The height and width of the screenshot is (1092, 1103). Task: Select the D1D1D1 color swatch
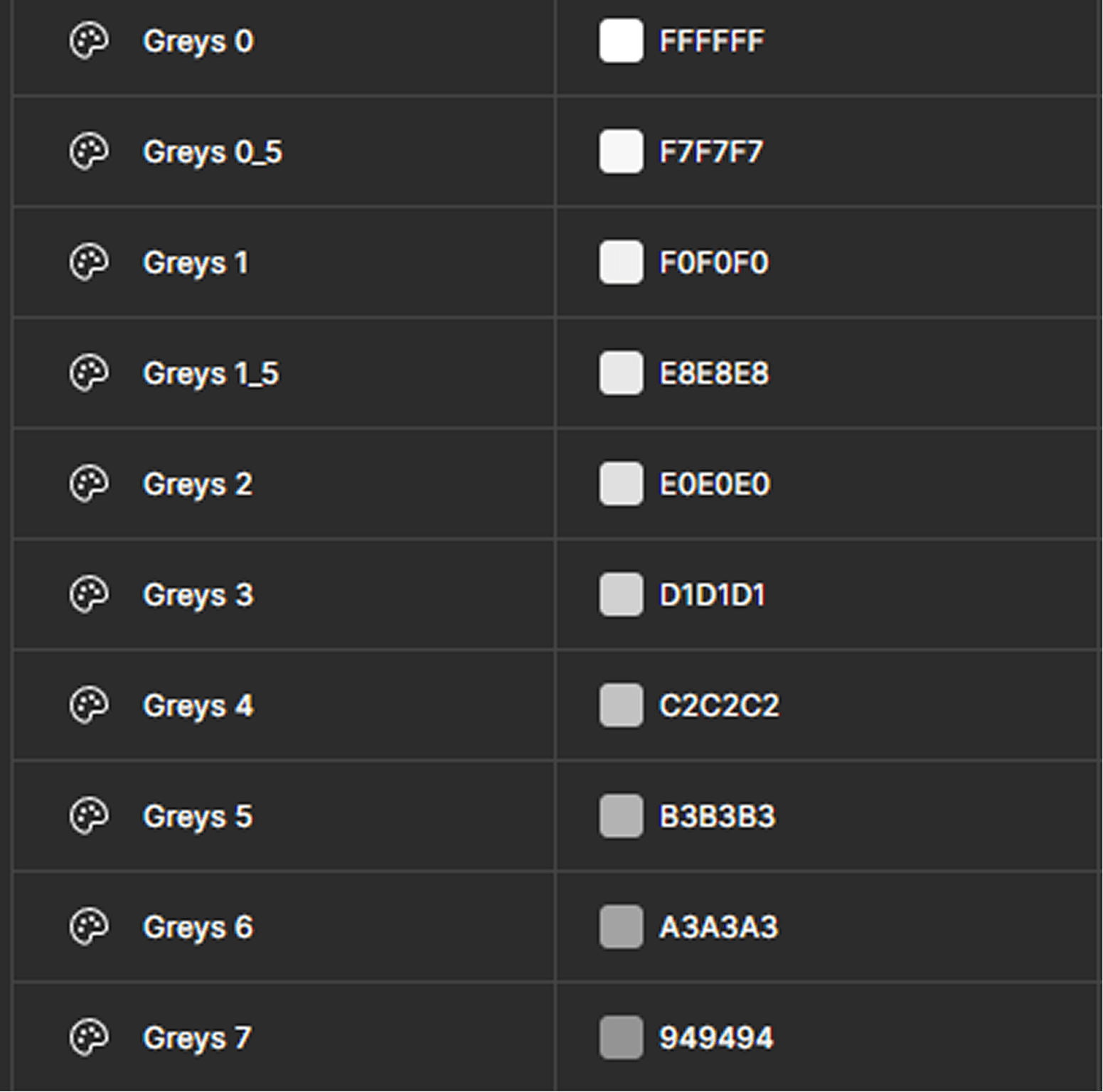click(x=619, y=594)
